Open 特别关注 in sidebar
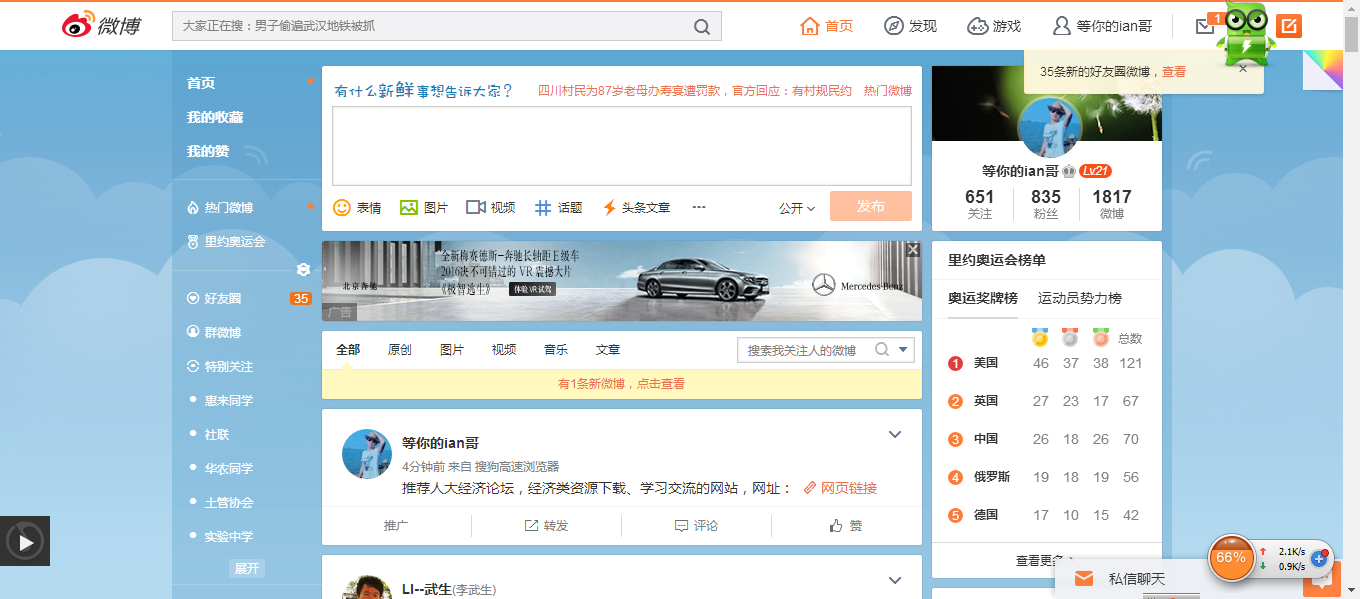Viewport: 1360px width, 599px height. click(228, 366)
